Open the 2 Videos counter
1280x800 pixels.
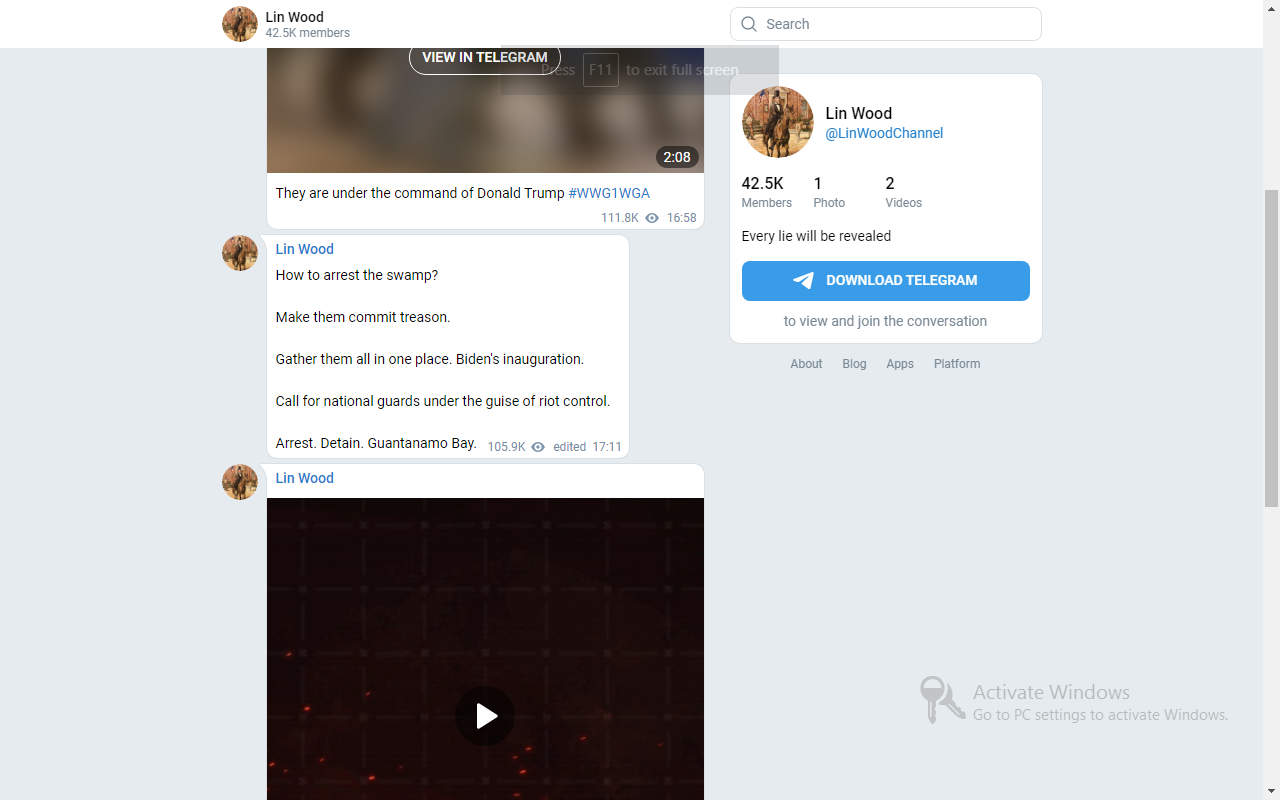click(x=903, y=192)
